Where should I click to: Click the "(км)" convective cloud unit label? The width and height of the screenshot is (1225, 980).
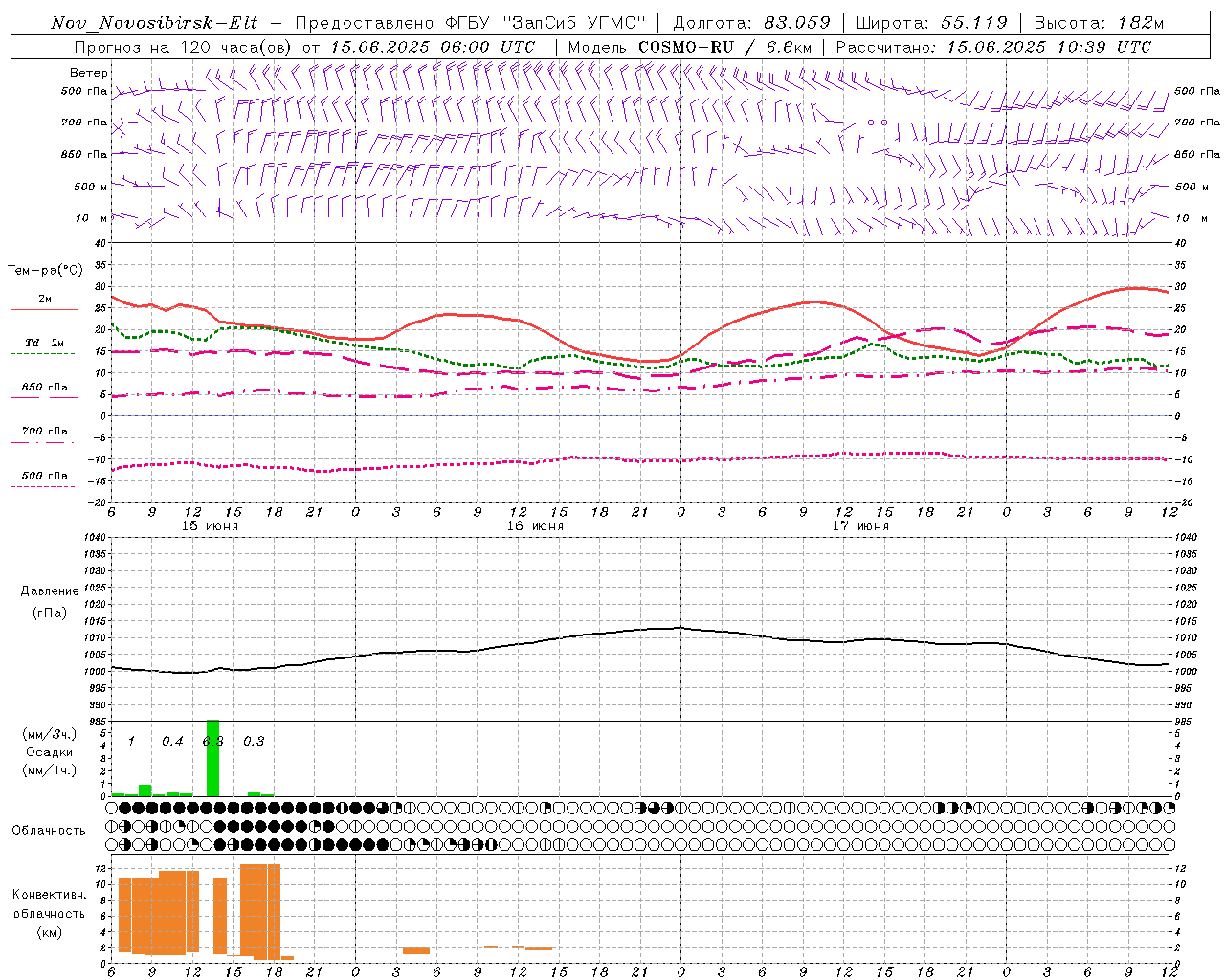coord(49,931)
